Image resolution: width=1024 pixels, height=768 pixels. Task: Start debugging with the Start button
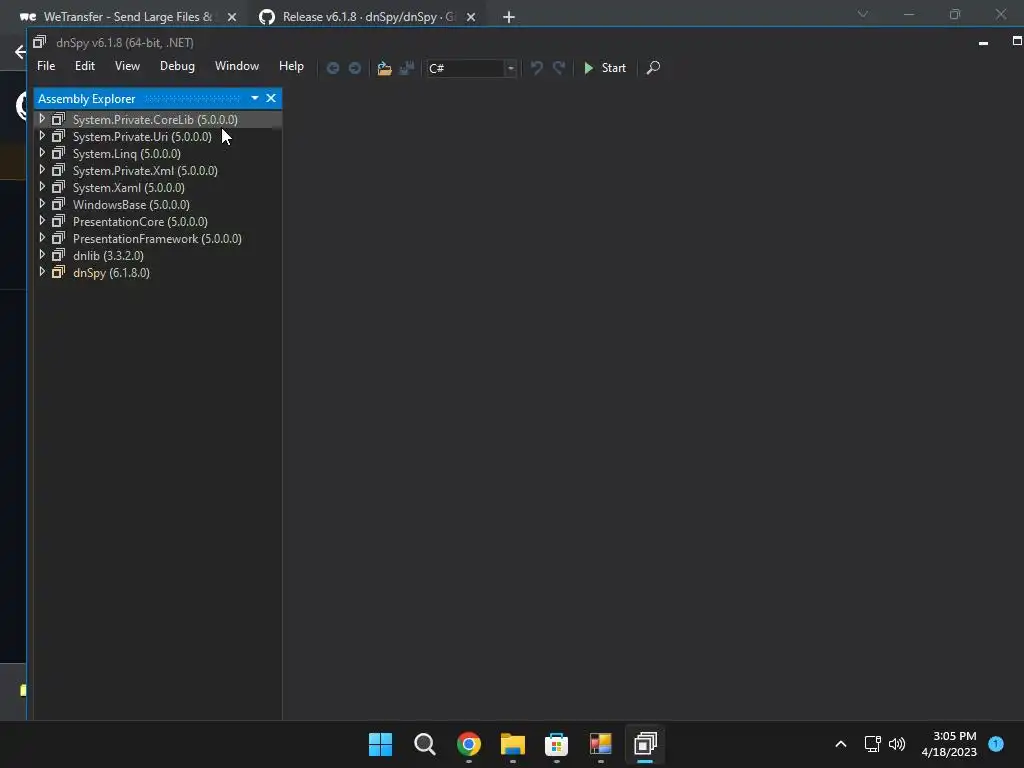(605, 68)
